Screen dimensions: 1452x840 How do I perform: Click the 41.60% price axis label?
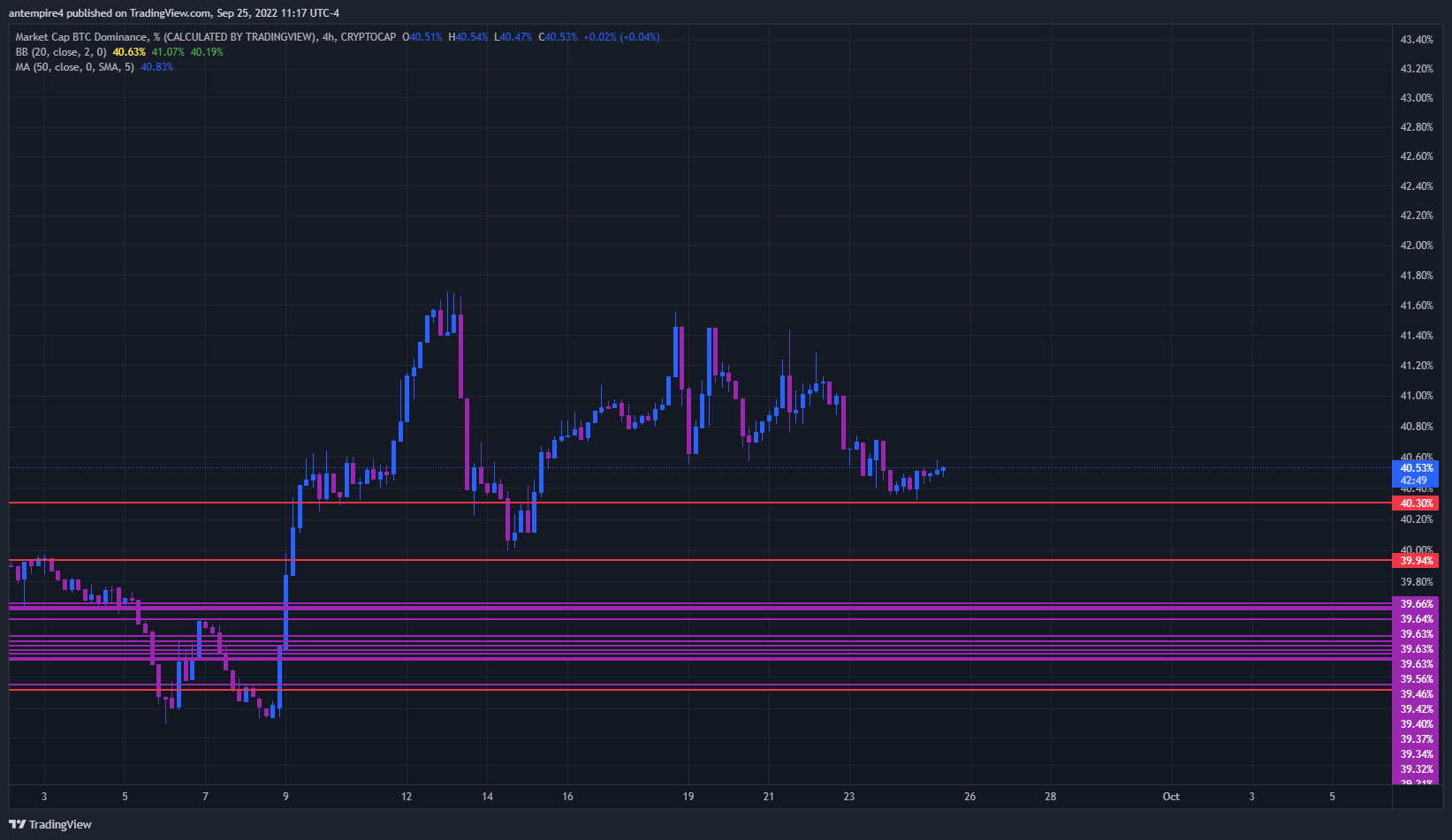1417,306
